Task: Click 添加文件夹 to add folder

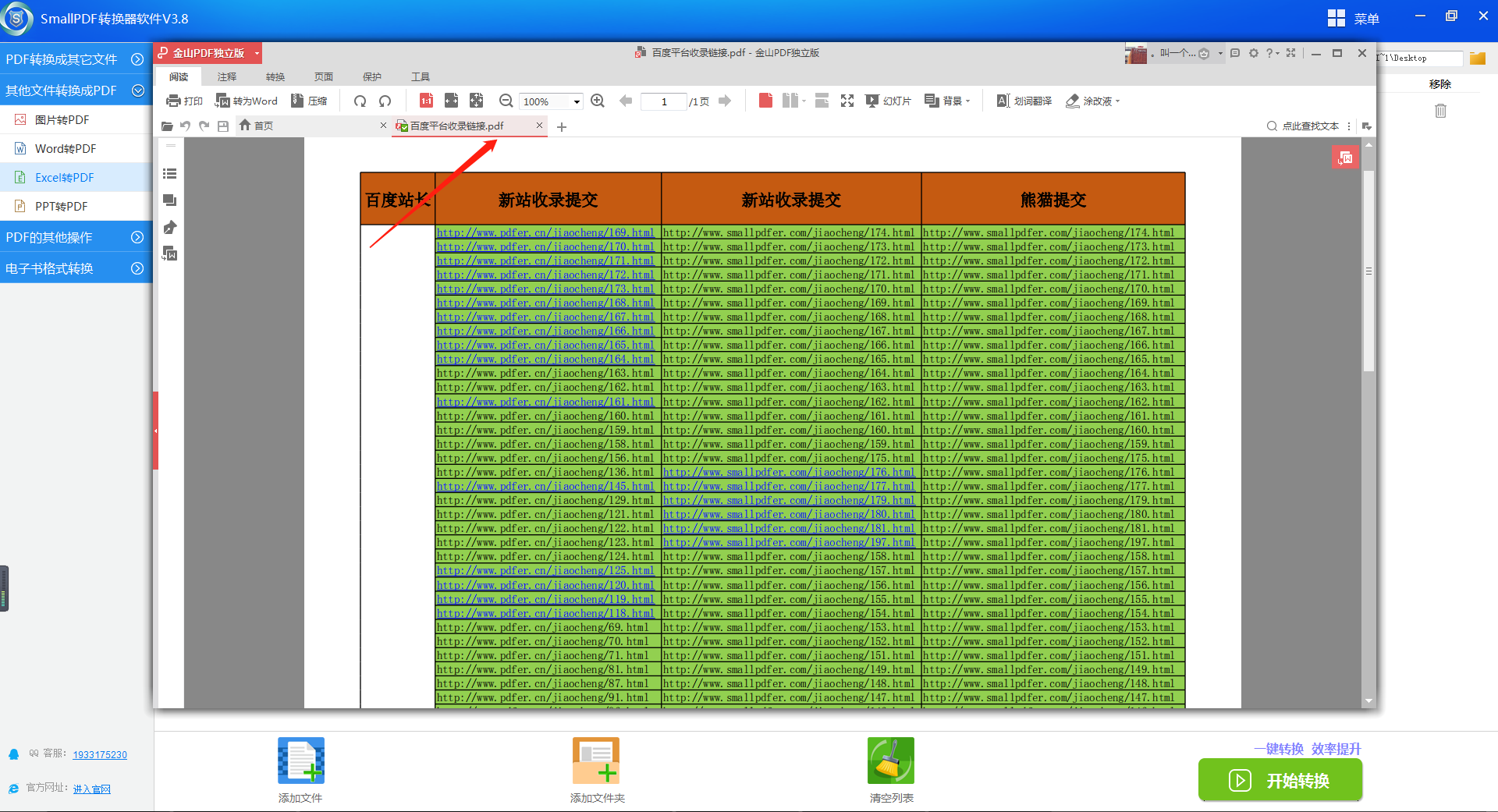Action: (597, 770)
